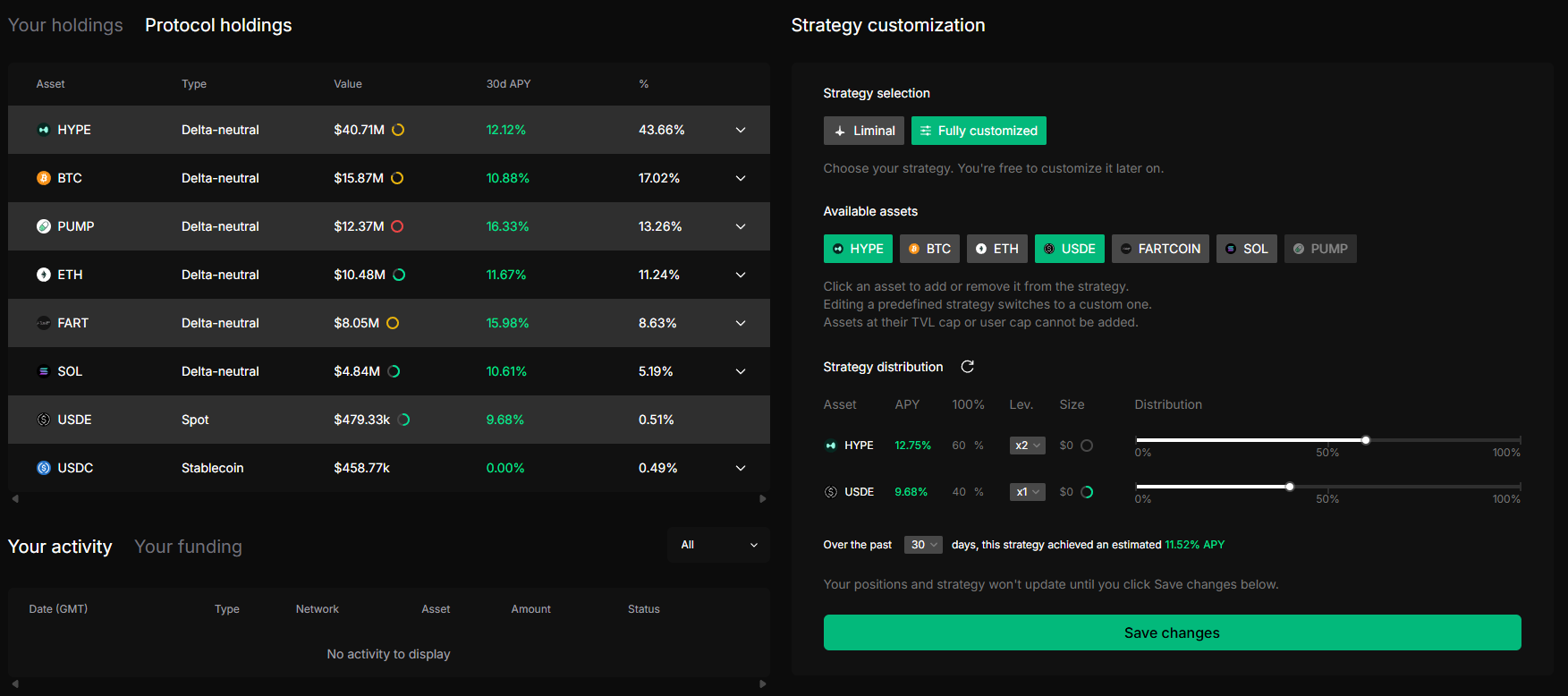
Task: Click the Save changes button
Action: coord(1172,632)
